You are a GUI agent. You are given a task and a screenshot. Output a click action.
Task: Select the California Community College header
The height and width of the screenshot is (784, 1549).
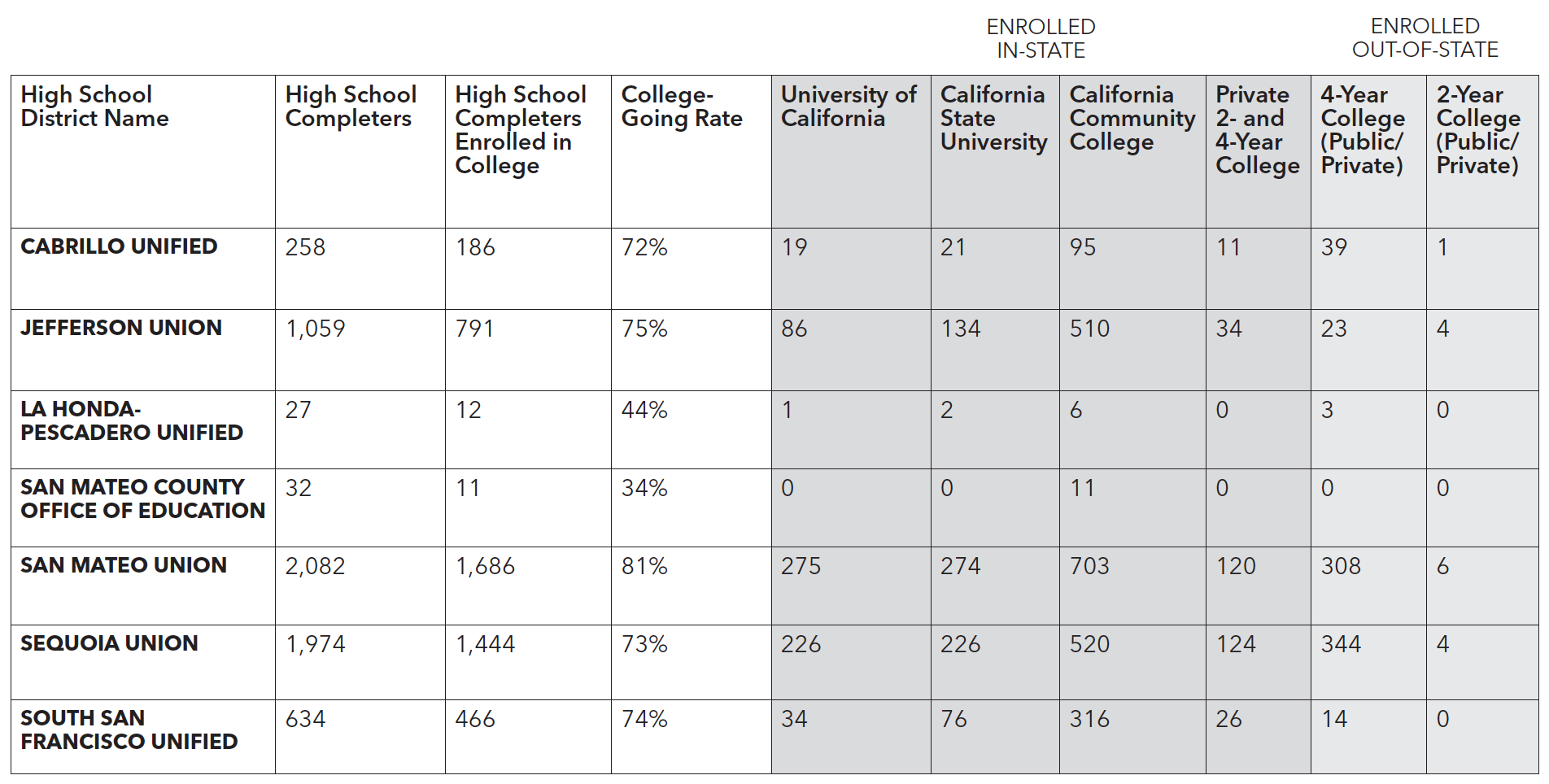click(1132, 118)
